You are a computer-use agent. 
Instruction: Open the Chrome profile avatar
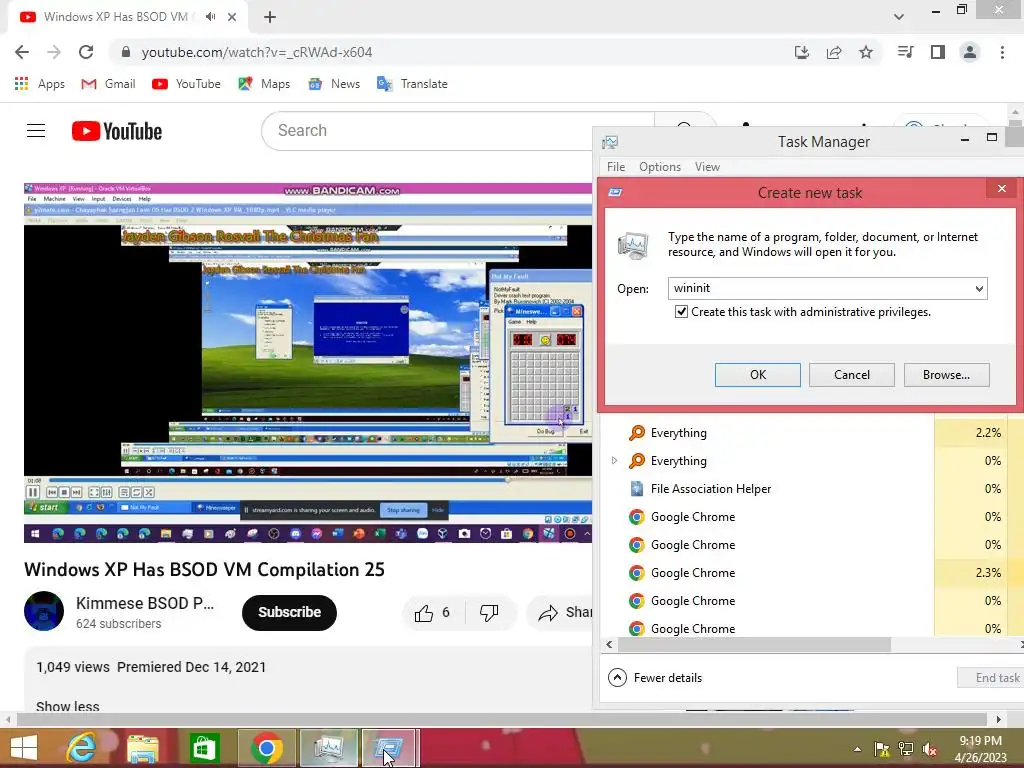pos(970,52)
